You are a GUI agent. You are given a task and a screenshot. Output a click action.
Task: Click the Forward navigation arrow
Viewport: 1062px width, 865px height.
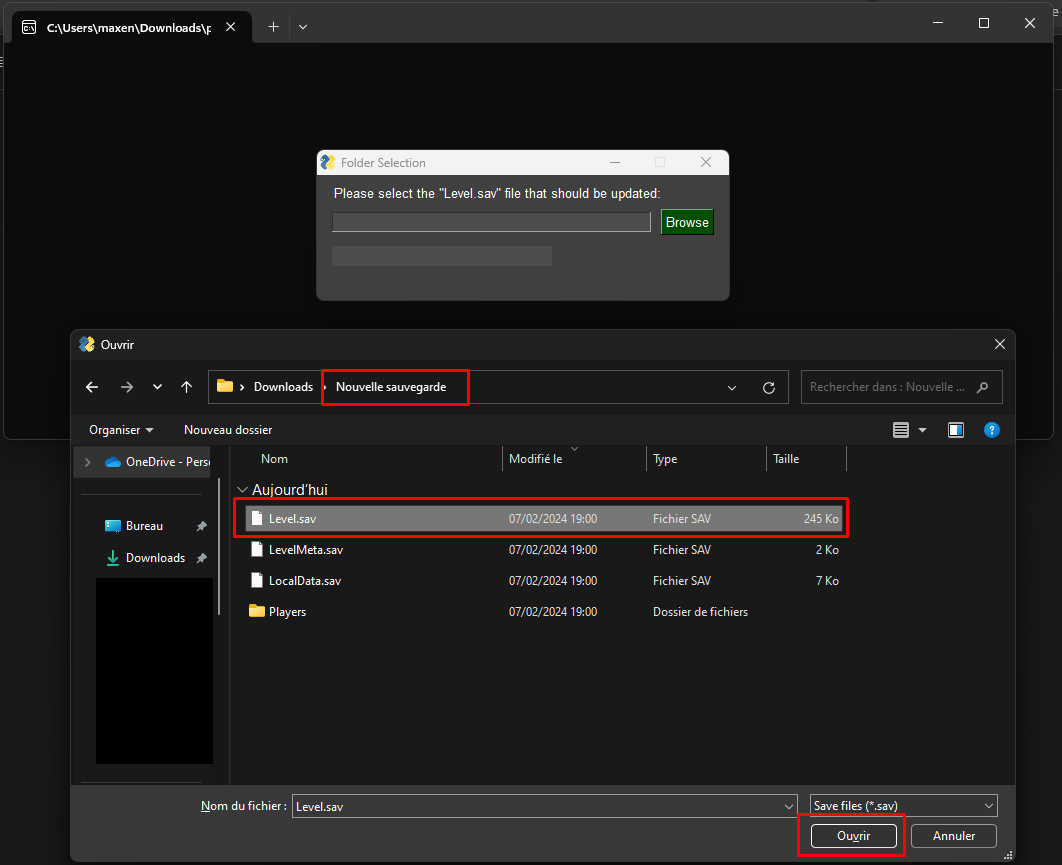click(x=126, y=387)
